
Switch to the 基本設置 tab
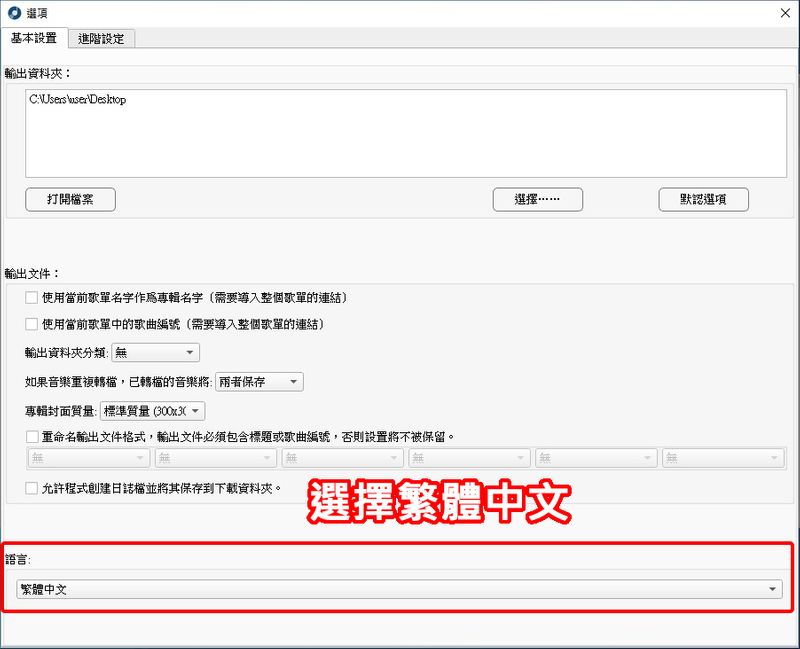pos(34,38)
